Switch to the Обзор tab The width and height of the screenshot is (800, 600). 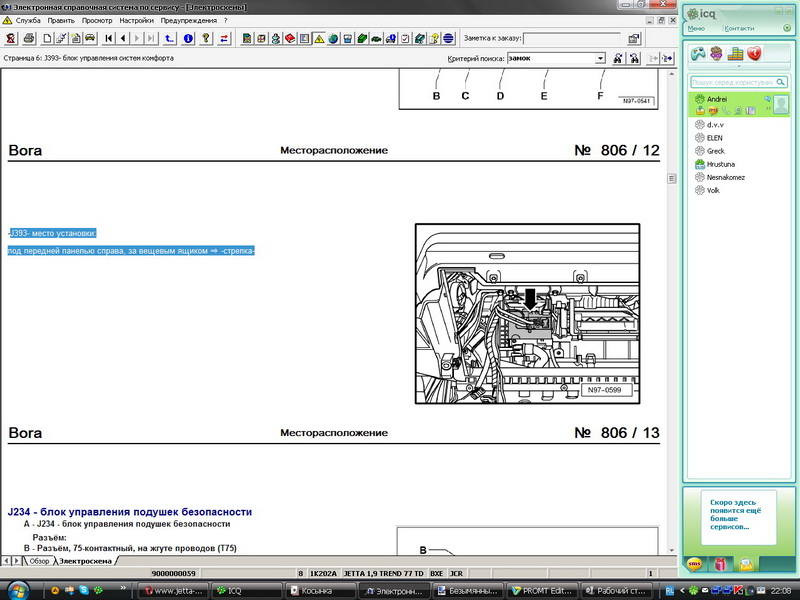[x=39, y=561]
